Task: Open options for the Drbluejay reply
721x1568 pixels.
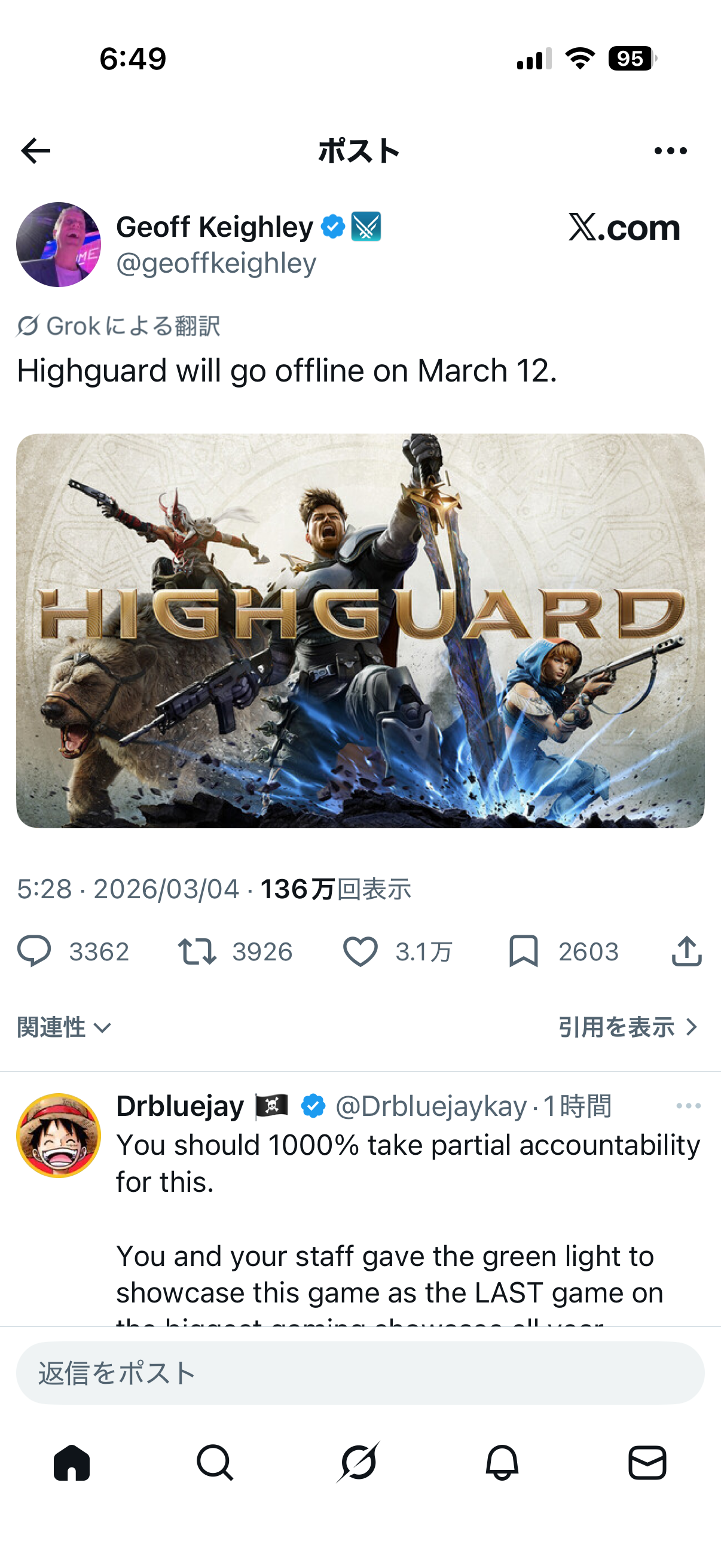Action: click(x=688, y=1106)
